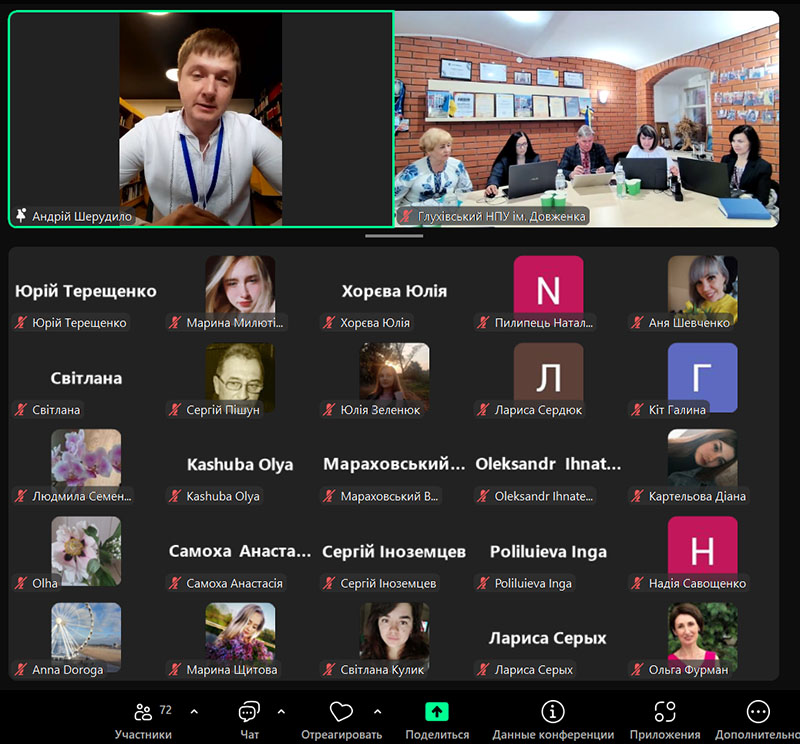
Task: Click muted mic icon beside Юлія Зеленюк
Action: click(x=329, y=410)
